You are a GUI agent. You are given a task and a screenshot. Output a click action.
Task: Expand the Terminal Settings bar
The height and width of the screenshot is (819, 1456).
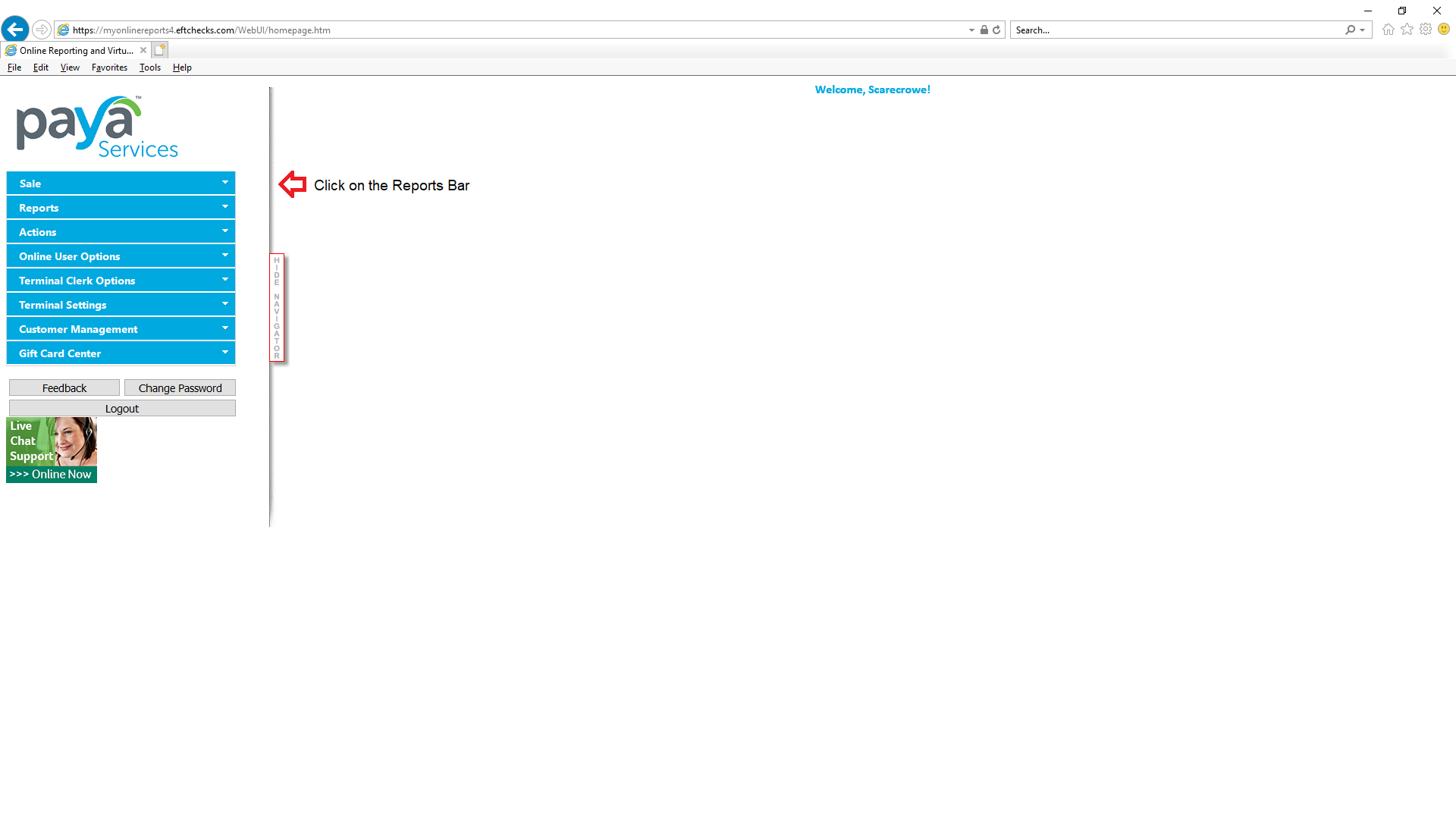pyautogui.click(x=121, y=305)
